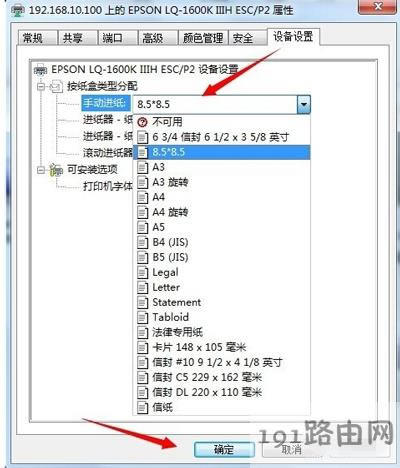This screenshot has height=468, width=400.
Task: Open the 手动进纸 paper size dropdown arrow
Action: click(303, 104)
